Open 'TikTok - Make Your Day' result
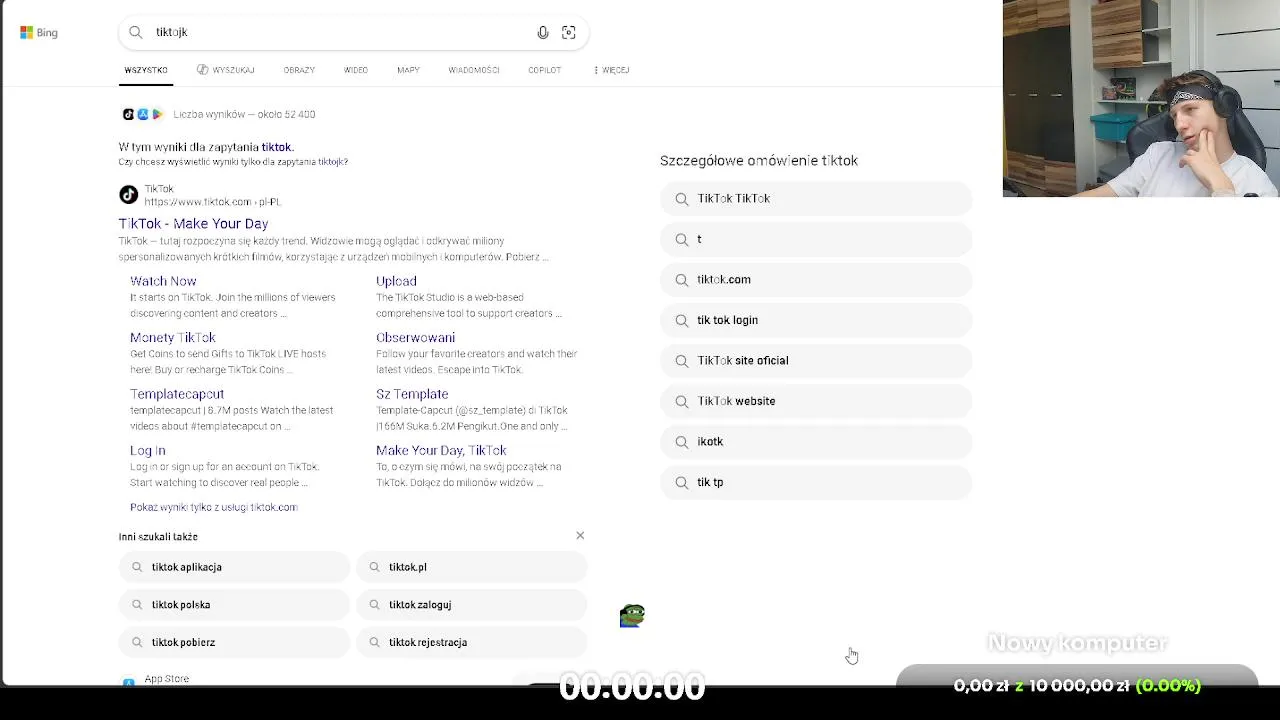This screenshot has height=720, width=1280. [193, 224]
